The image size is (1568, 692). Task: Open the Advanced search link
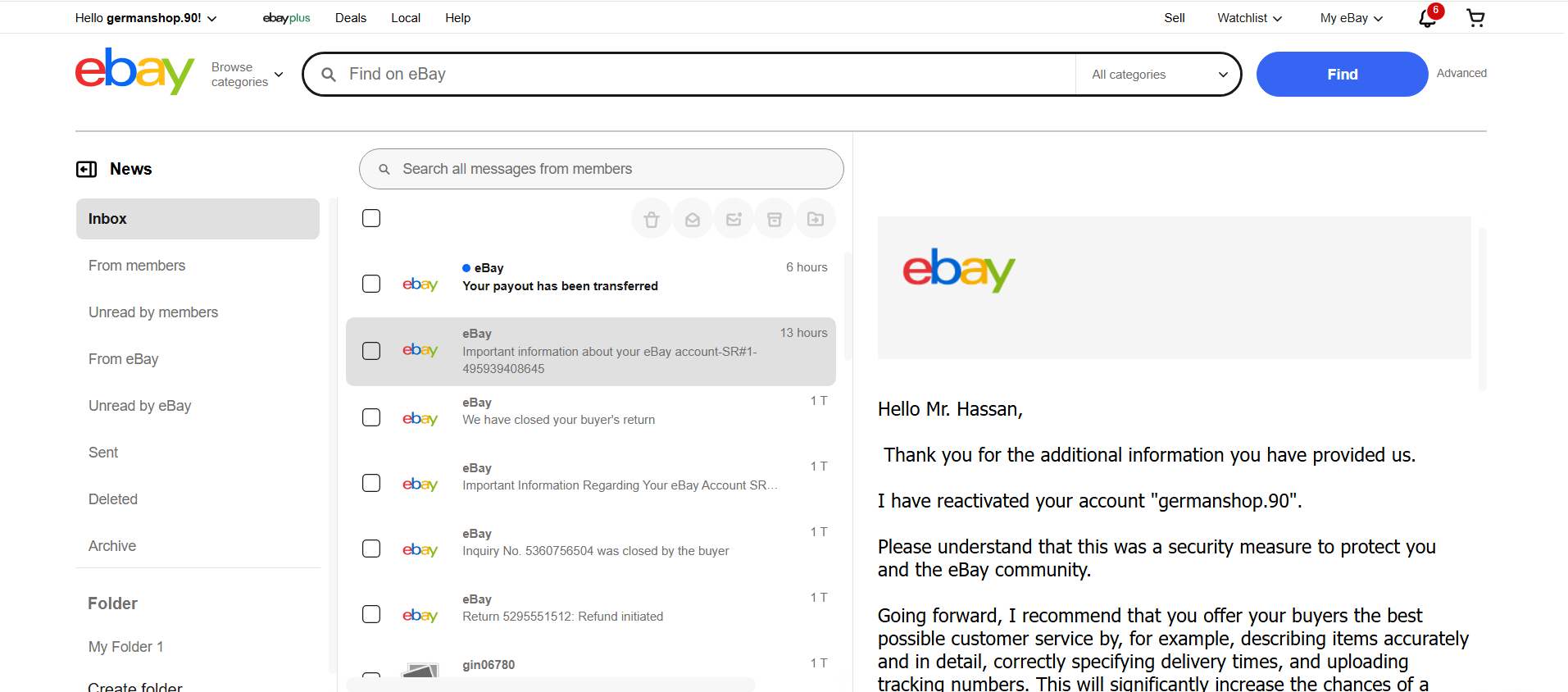[x=1461, y=73]
